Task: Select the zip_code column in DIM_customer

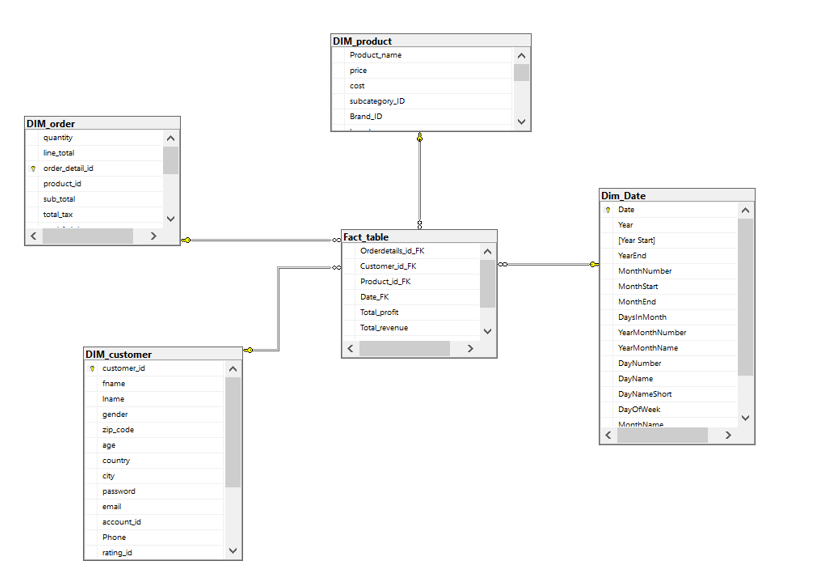Action: [x=155, y=430]
